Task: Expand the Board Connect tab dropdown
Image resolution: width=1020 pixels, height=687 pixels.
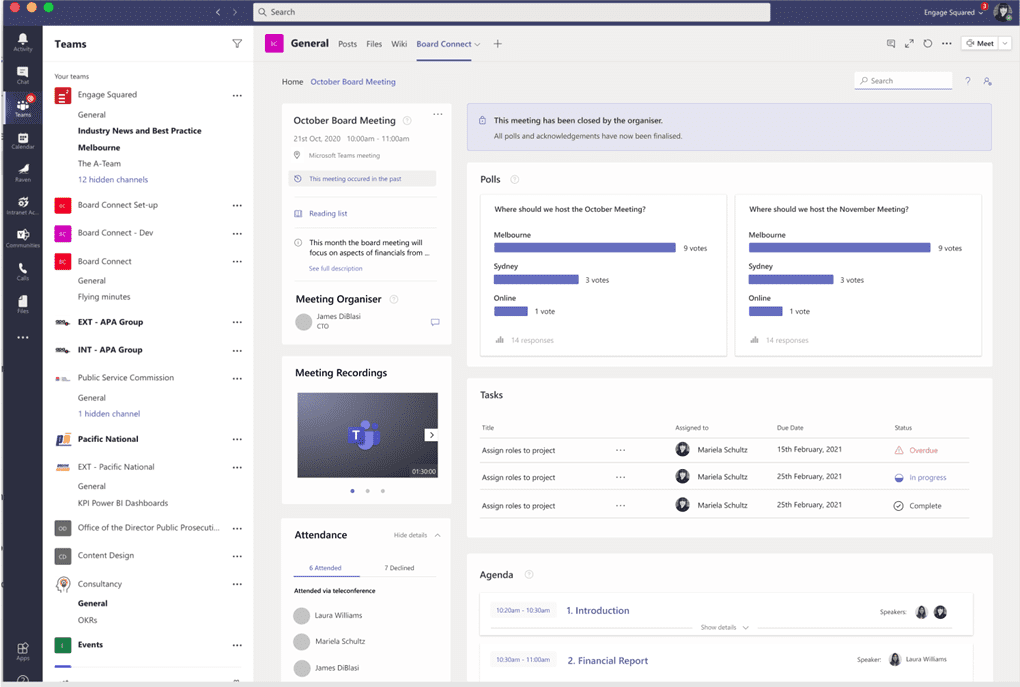Action: [478, 45]
